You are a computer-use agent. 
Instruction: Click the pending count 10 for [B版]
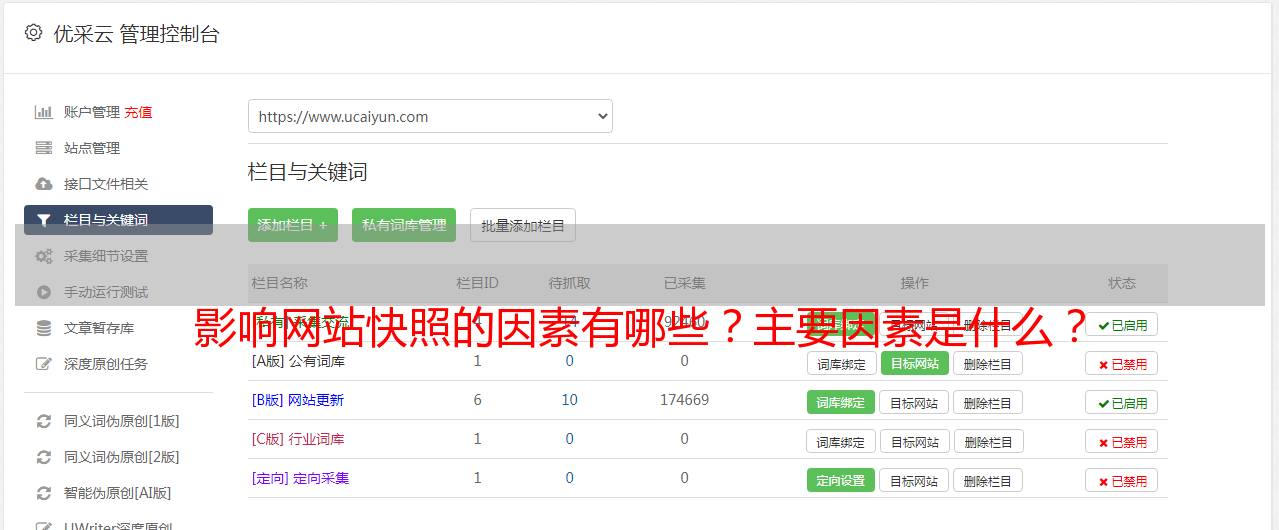(x=569, y=400)
